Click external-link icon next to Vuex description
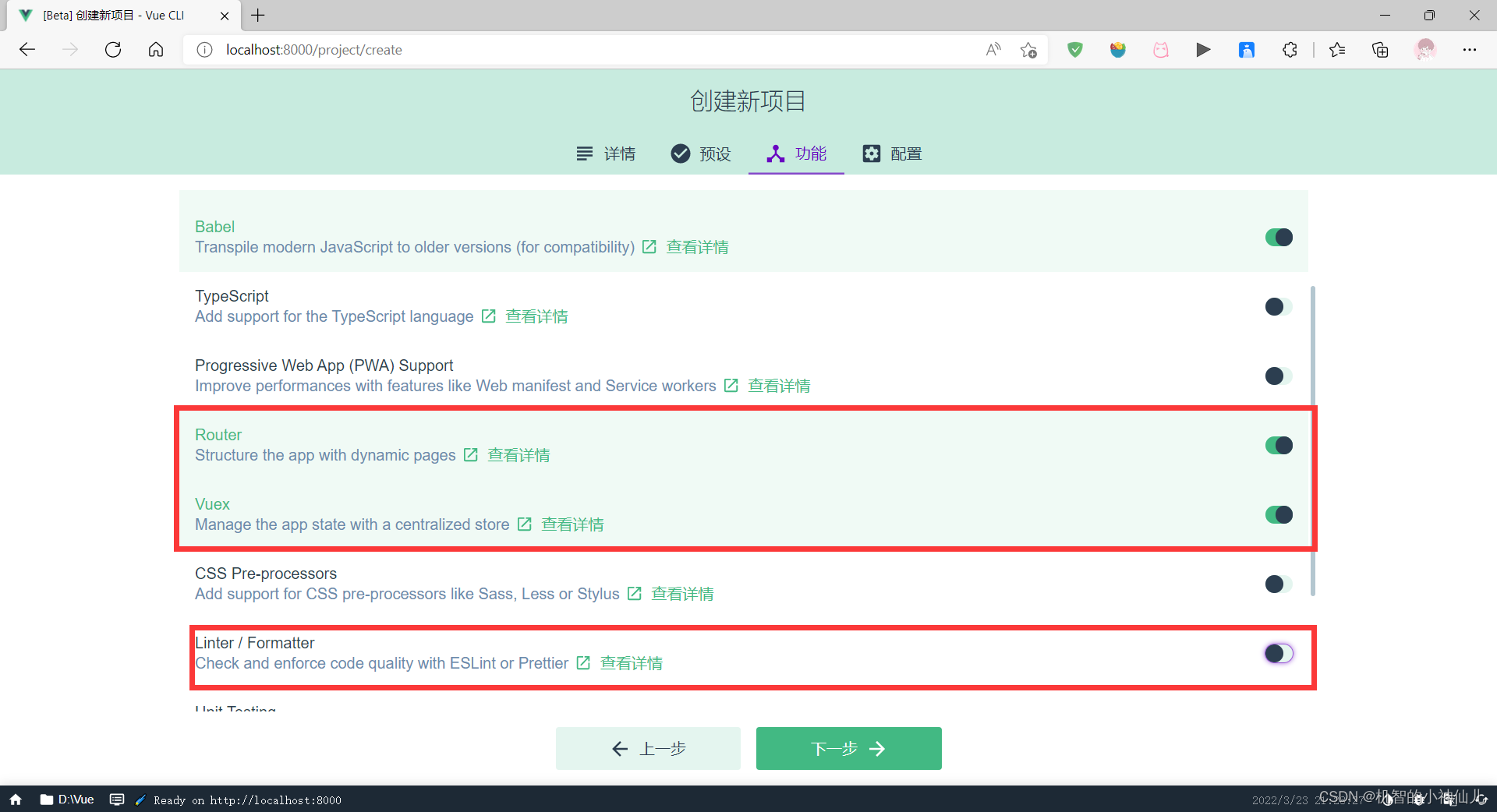The width and height of the screenshot is (1497, 812). click(x=524, y=524)
